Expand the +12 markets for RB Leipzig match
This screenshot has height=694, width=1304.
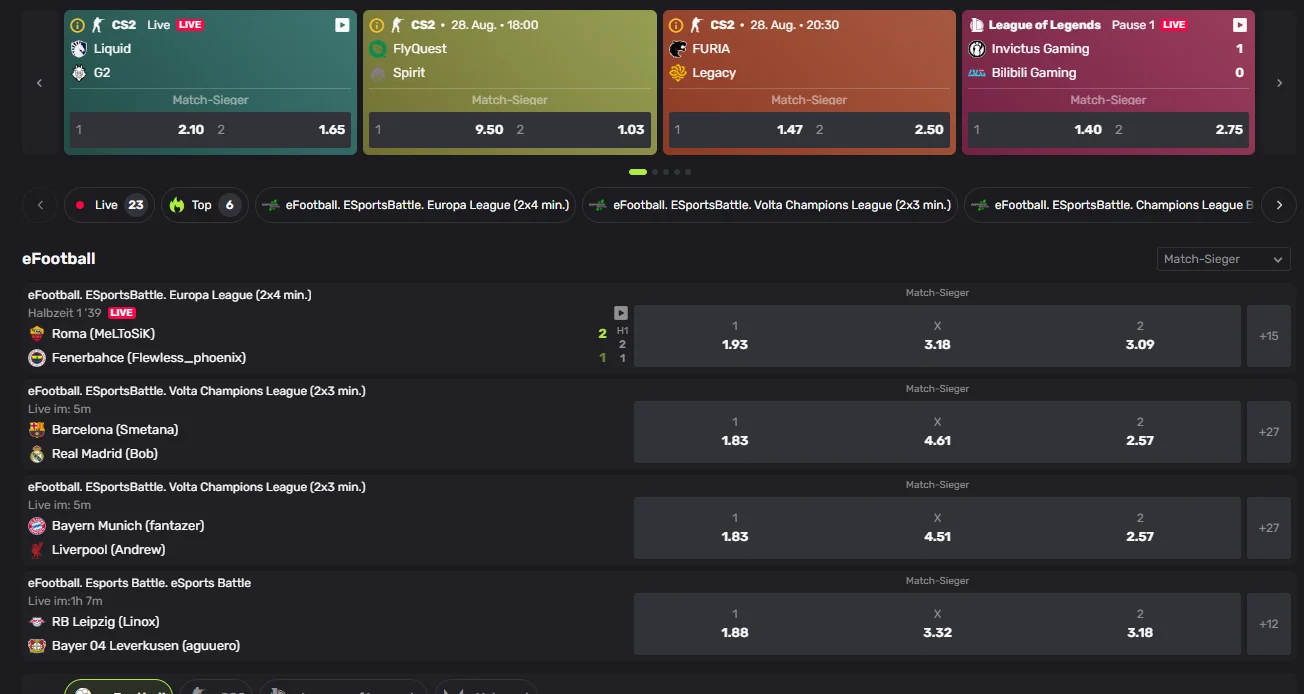1269,624
